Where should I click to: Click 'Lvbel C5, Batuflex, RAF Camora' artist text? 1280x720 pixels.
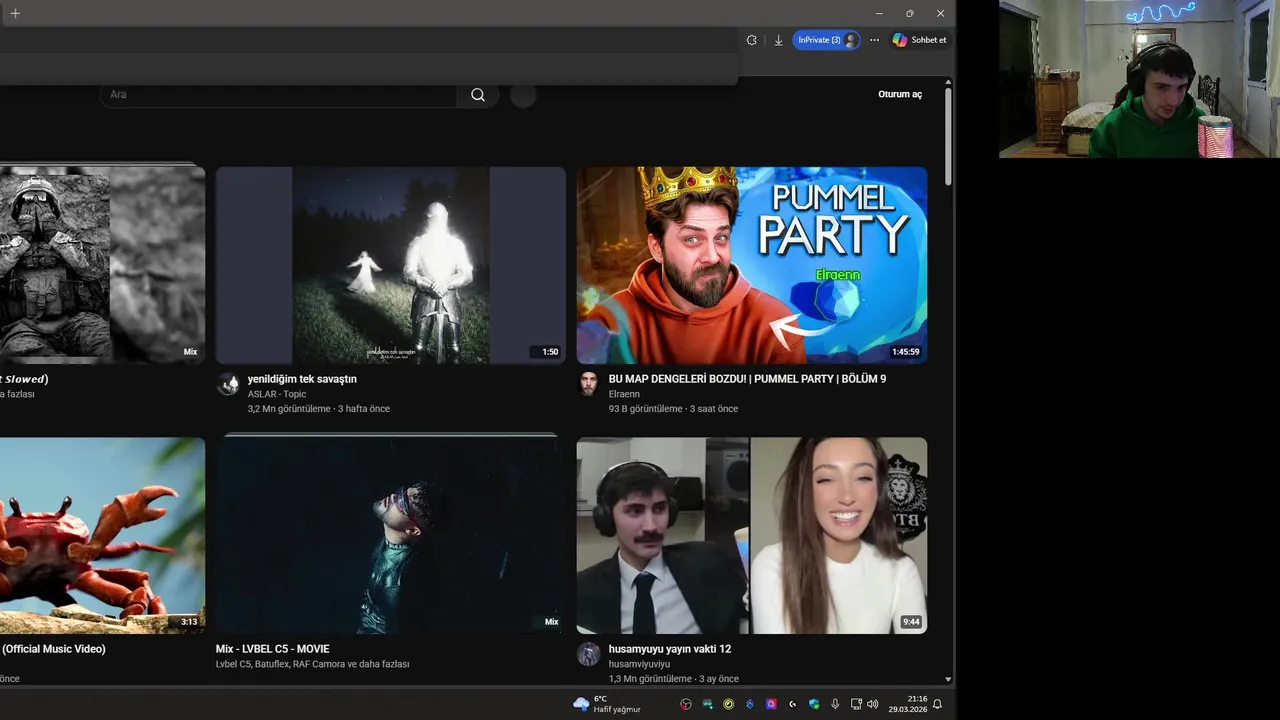[312, 664]
